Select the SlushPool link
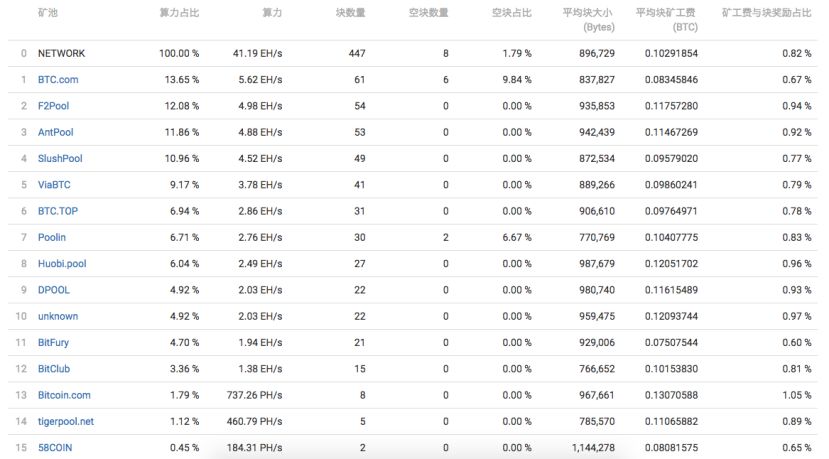 tap(60, 158)
